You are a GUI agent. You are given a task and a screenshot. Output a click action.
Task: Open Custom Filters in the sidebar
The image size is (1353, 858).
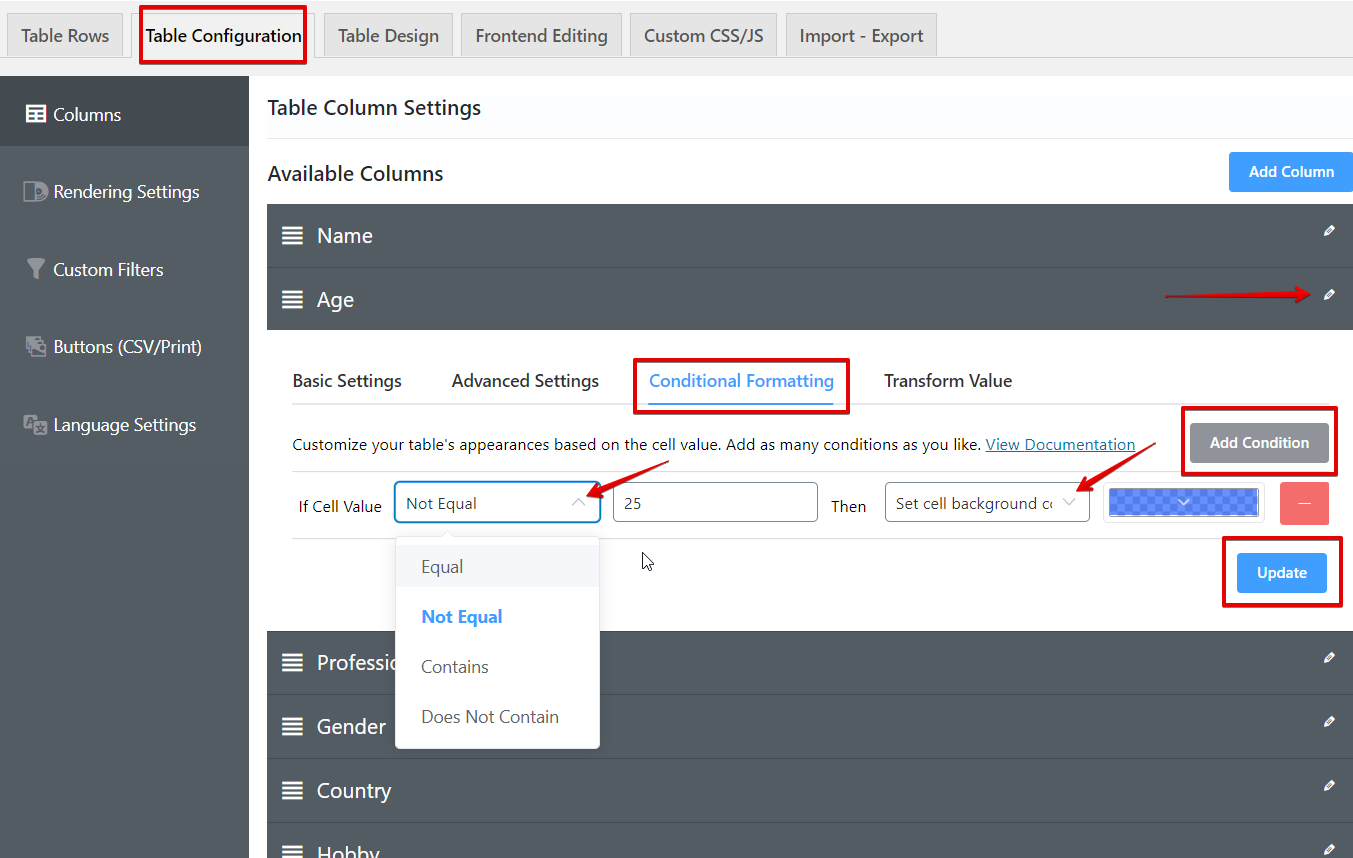click(x=124, y=270)
